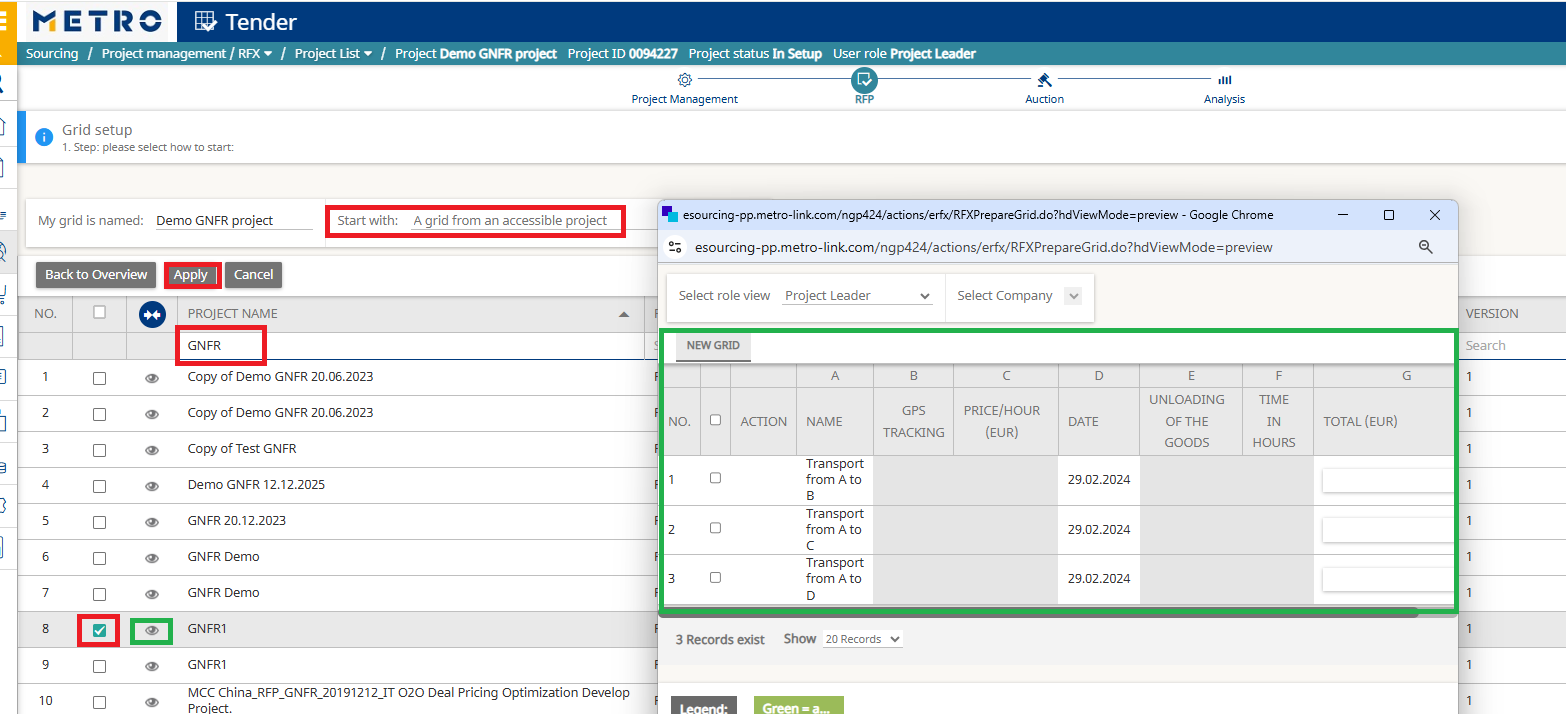This screenshot has width=1566, height=714.
Task: Uncheck the selected row 8 GNFR1 checkbox
Action: pyautogui.click(x=99, y=631)
